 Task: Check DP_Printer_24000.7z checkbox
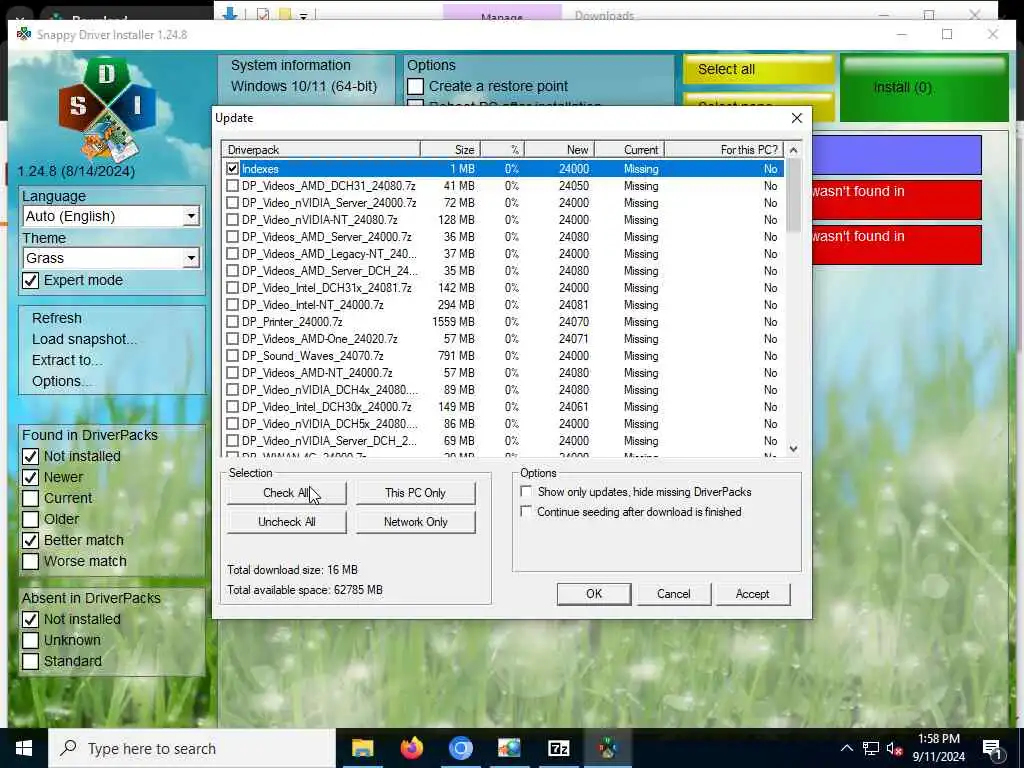[x=232, y=321]
